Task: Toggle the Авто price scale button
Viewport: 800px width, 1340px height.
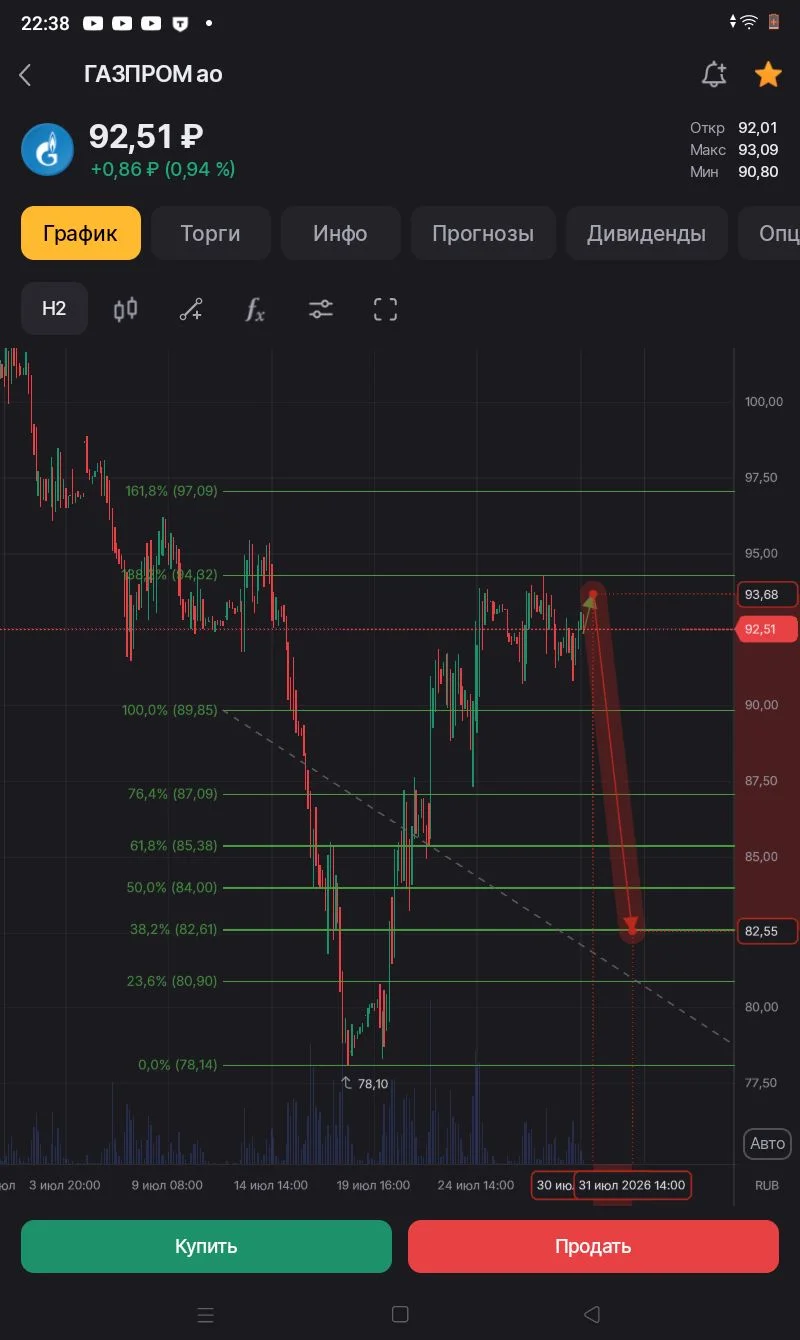Action: click(768, 1144)
